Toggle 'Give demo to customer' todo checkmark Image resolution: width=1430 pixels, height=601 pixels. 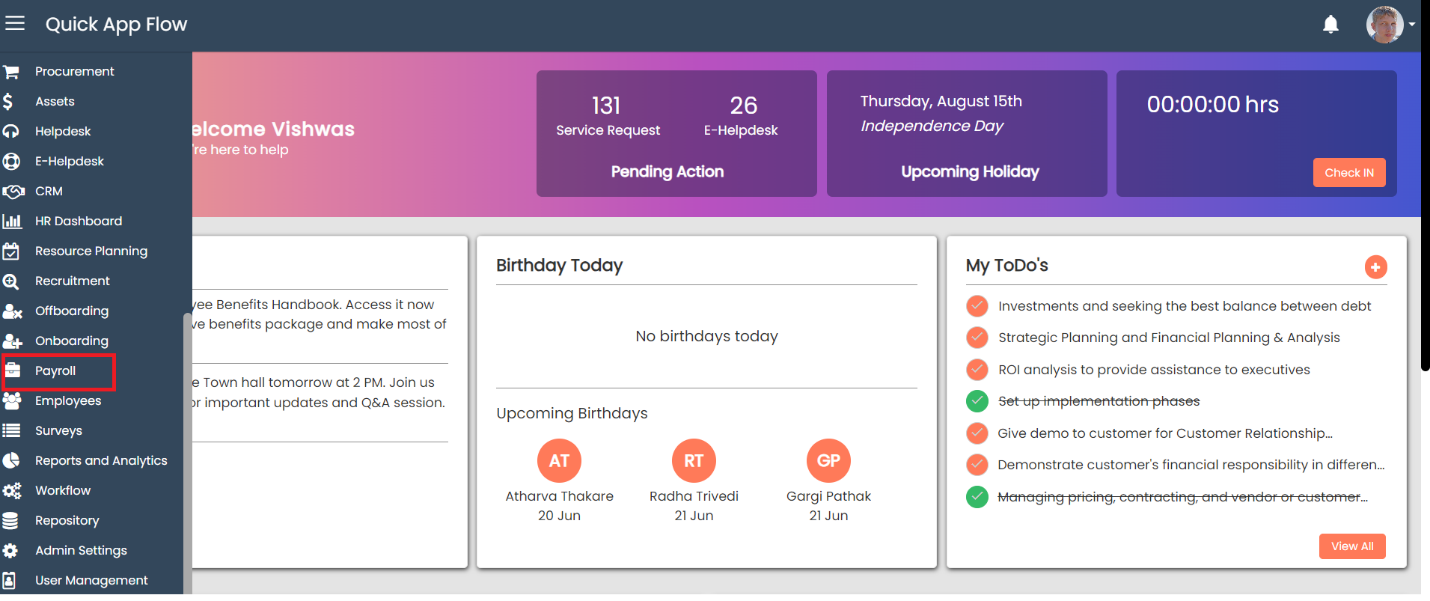point(977,434)
